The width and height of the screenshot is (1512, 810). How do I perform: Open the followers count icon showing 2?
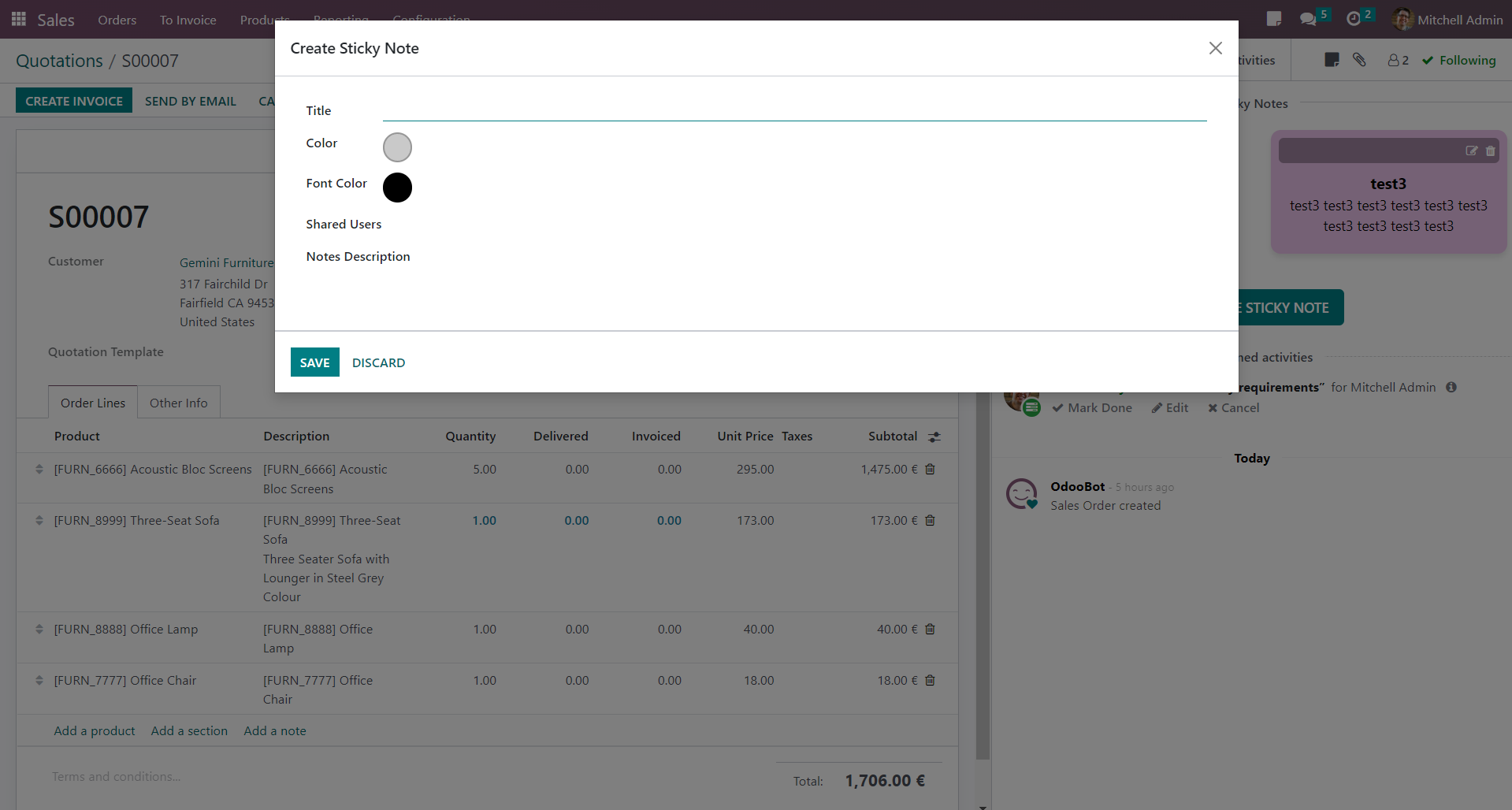click(1398, 60)
